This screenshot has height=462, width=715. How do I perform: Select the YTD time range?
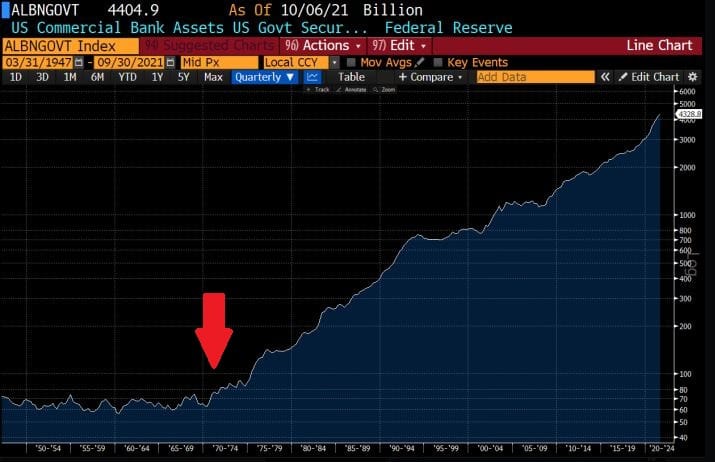click(127, 77)
